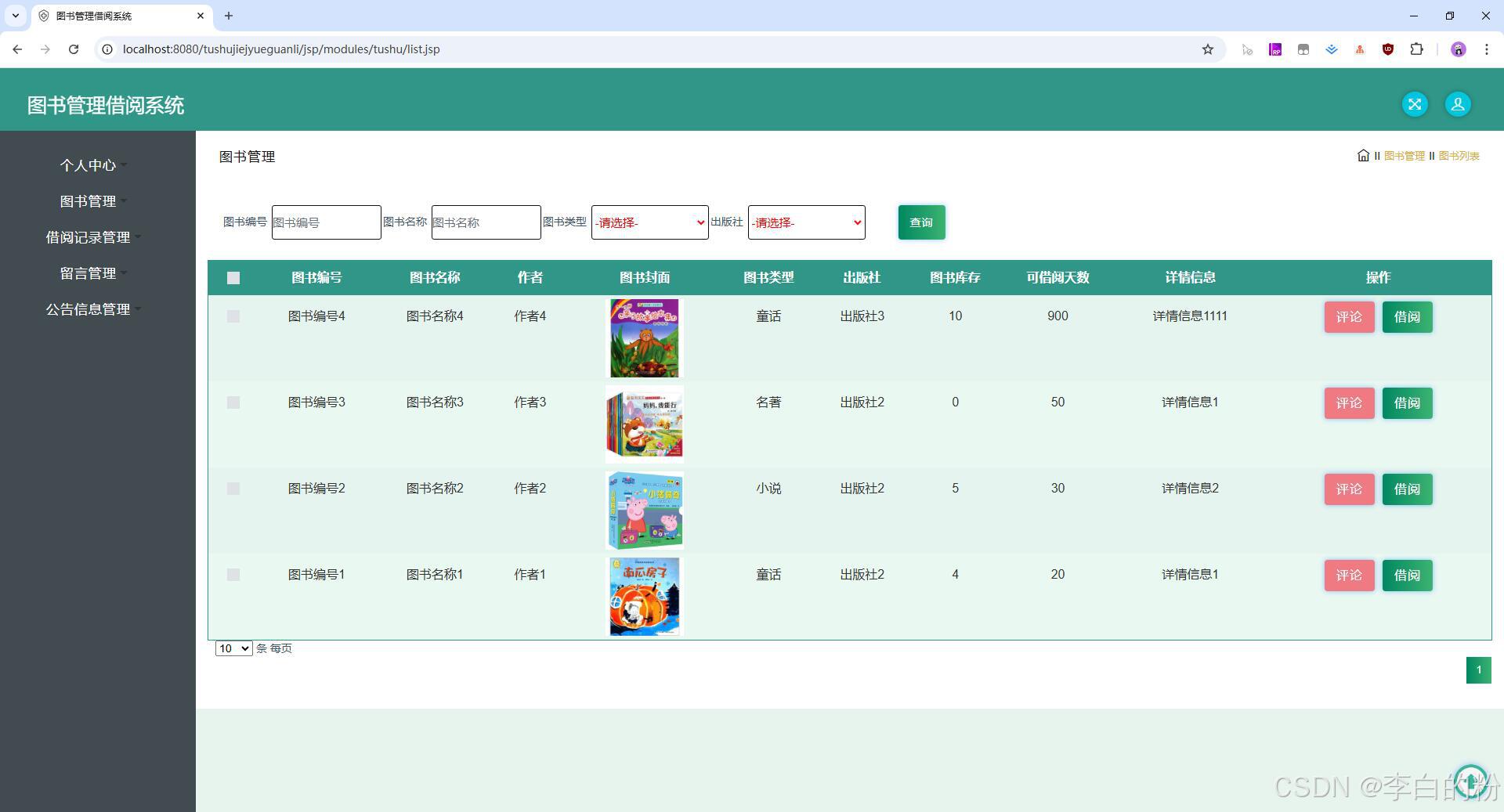Click the 图书库存 column header

(x=955, y=278)
